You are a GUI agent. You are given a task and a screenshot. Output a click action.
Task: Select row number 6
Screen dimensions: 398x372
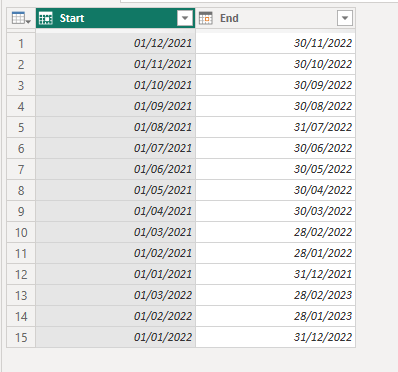click(x=21, y=148)
